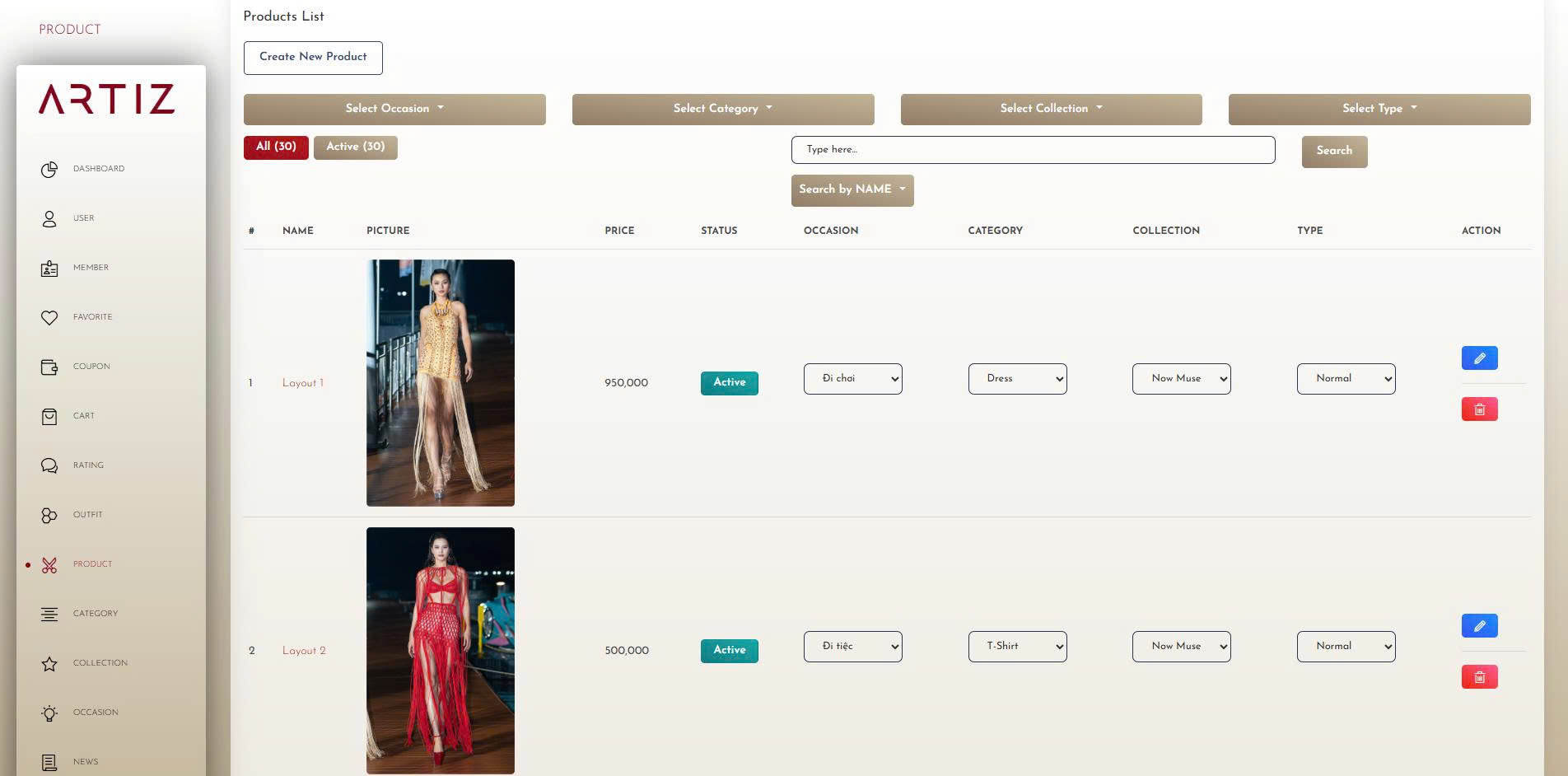Open the Coupon wallet icon
The image size is (1568, 776).
tap(49, 367)
